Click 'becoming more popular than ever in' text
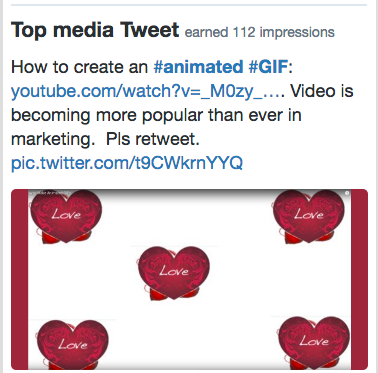This screenshot has height=373, width=378. pyautogui.click(x=156, y=115)
